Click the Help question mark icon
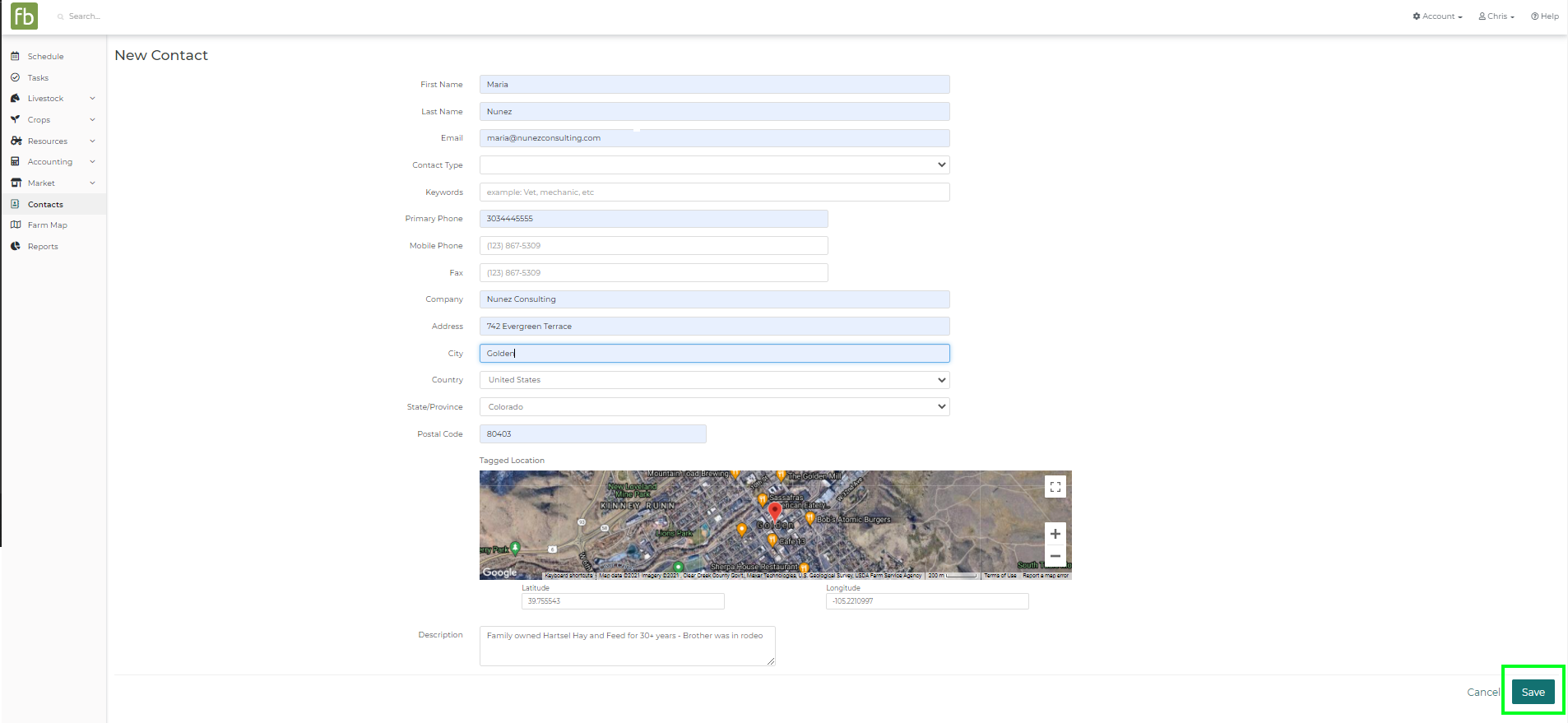The image size is (1568, 723). (x=1535, y=16)
